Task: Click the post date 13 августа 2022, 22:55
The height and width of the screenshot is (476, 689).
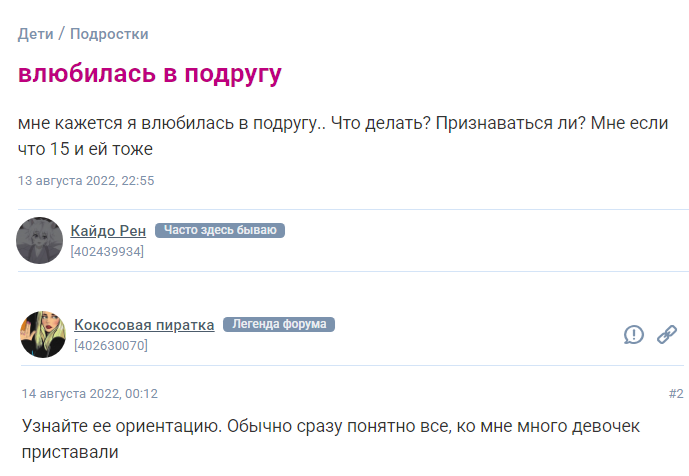Action: point(86,181)
